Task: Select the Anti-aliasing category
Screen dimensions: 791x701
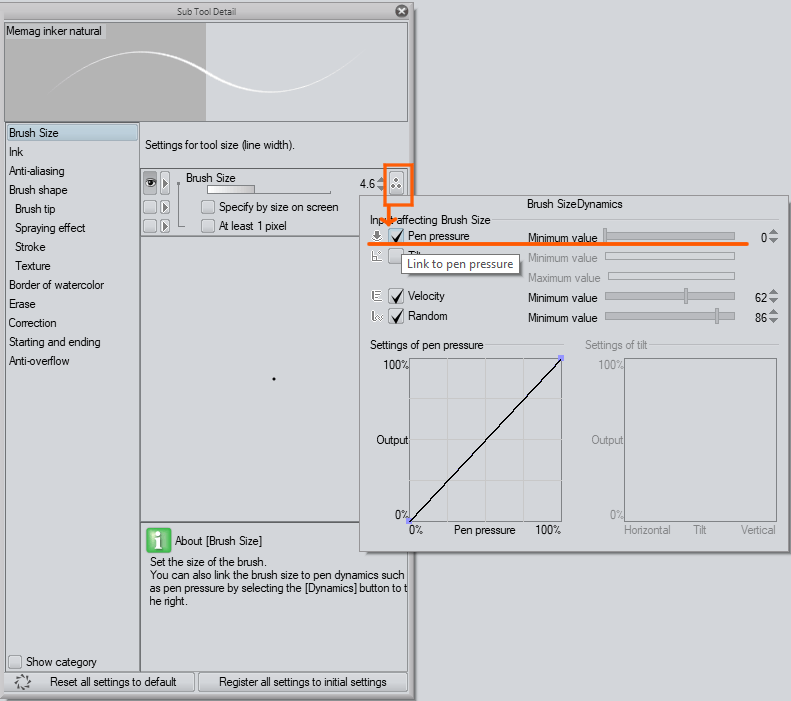Action: pyautogui.click(x=37, y=171)
